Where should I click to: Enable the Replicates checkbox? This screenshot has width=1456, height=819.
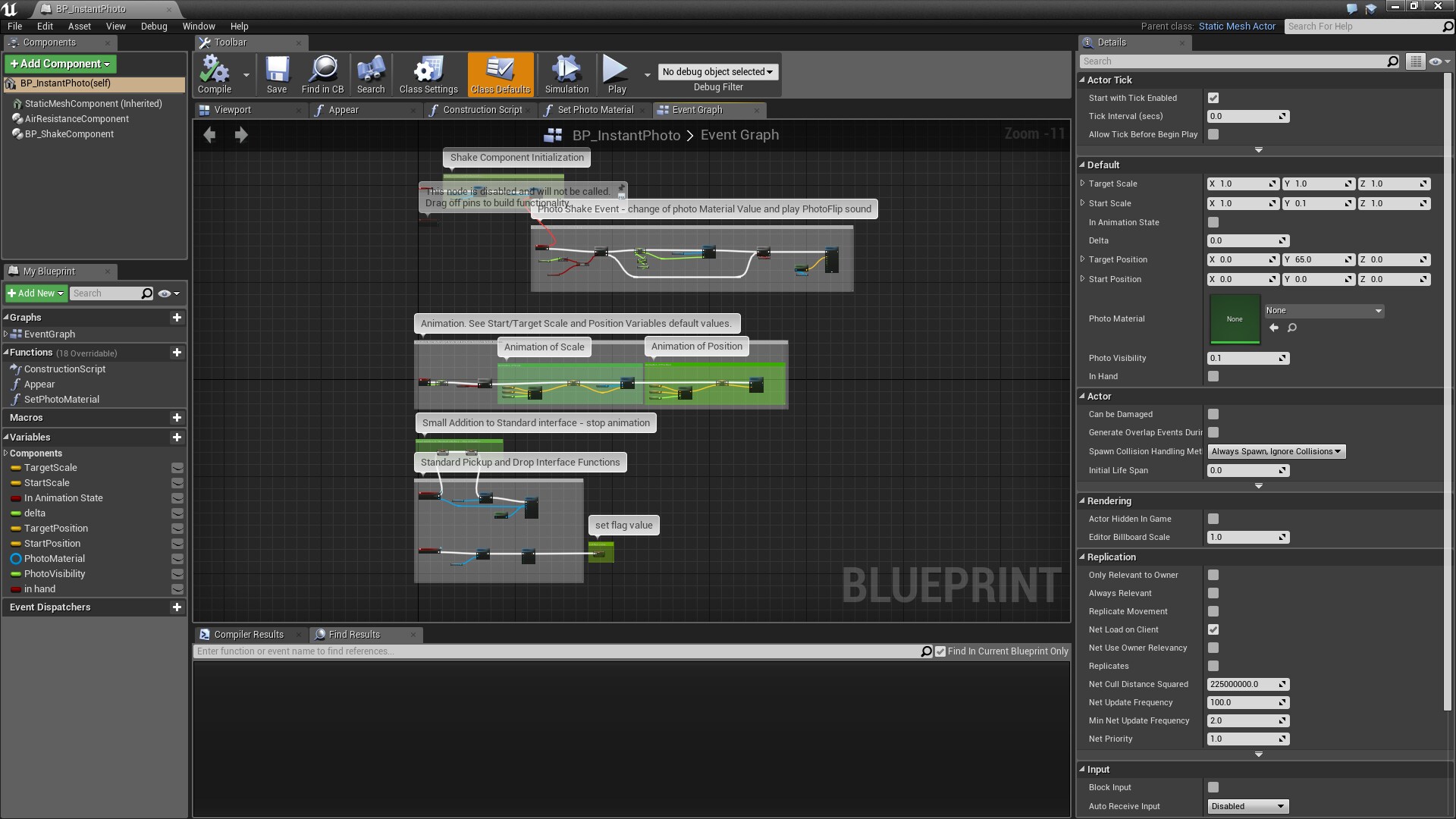[1213, 666]
